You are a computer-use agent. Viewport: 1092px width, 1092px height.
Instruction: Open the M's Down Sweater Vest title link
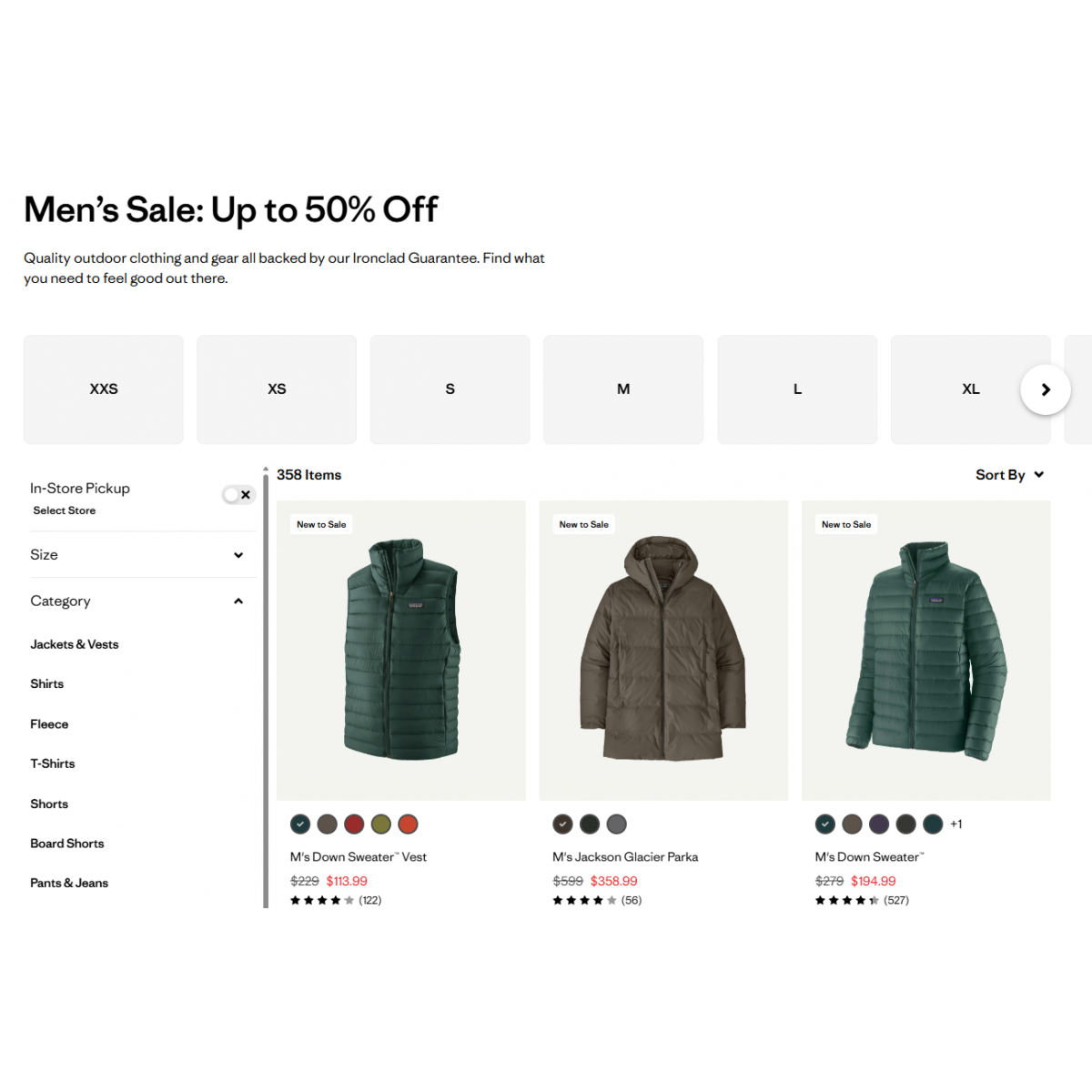[359, 857]
